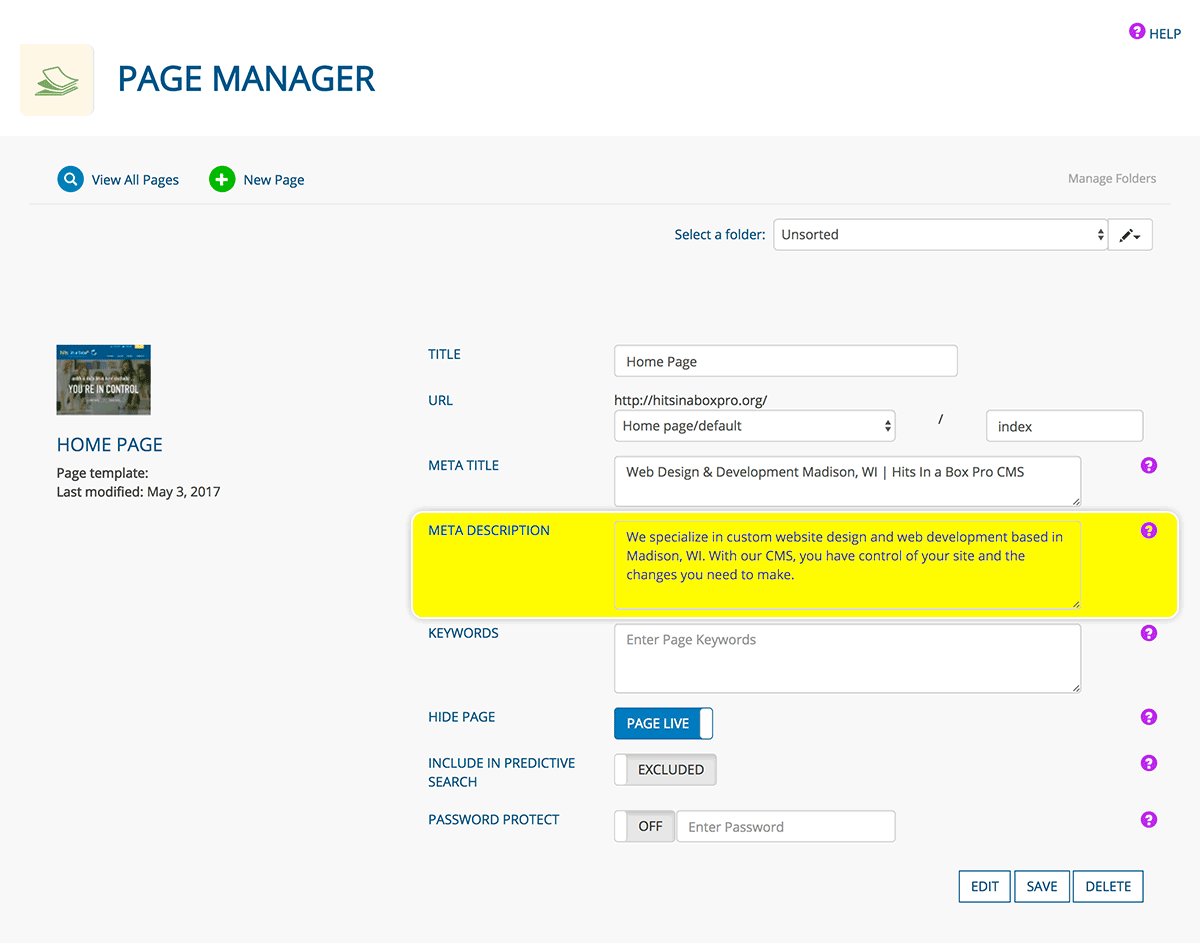Click the SAVE button

click(x=1042, y=886)
